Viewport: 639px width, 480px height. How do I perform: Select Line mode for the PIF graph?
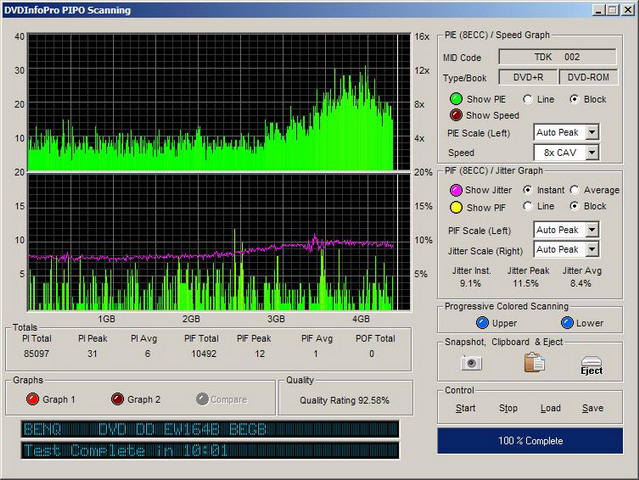tap(528, 206)
